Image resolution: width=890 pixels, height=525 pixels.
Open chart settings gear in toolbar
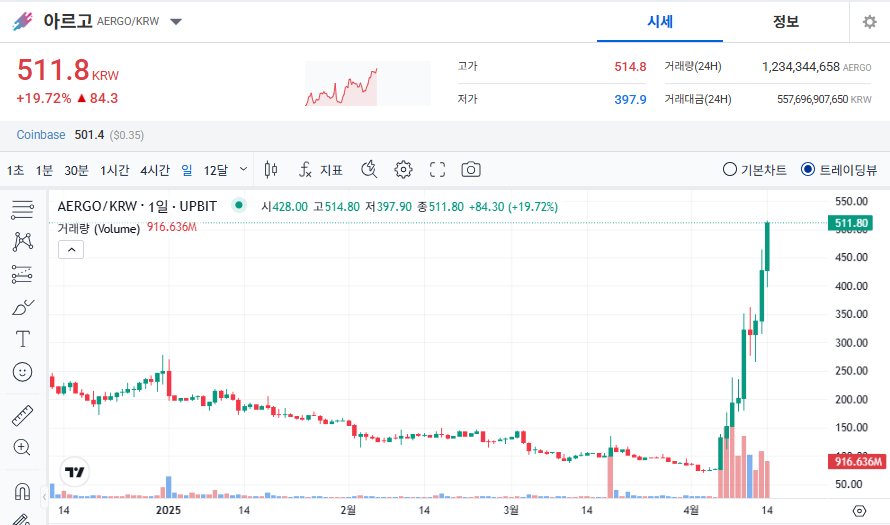(x=403, y=169)
